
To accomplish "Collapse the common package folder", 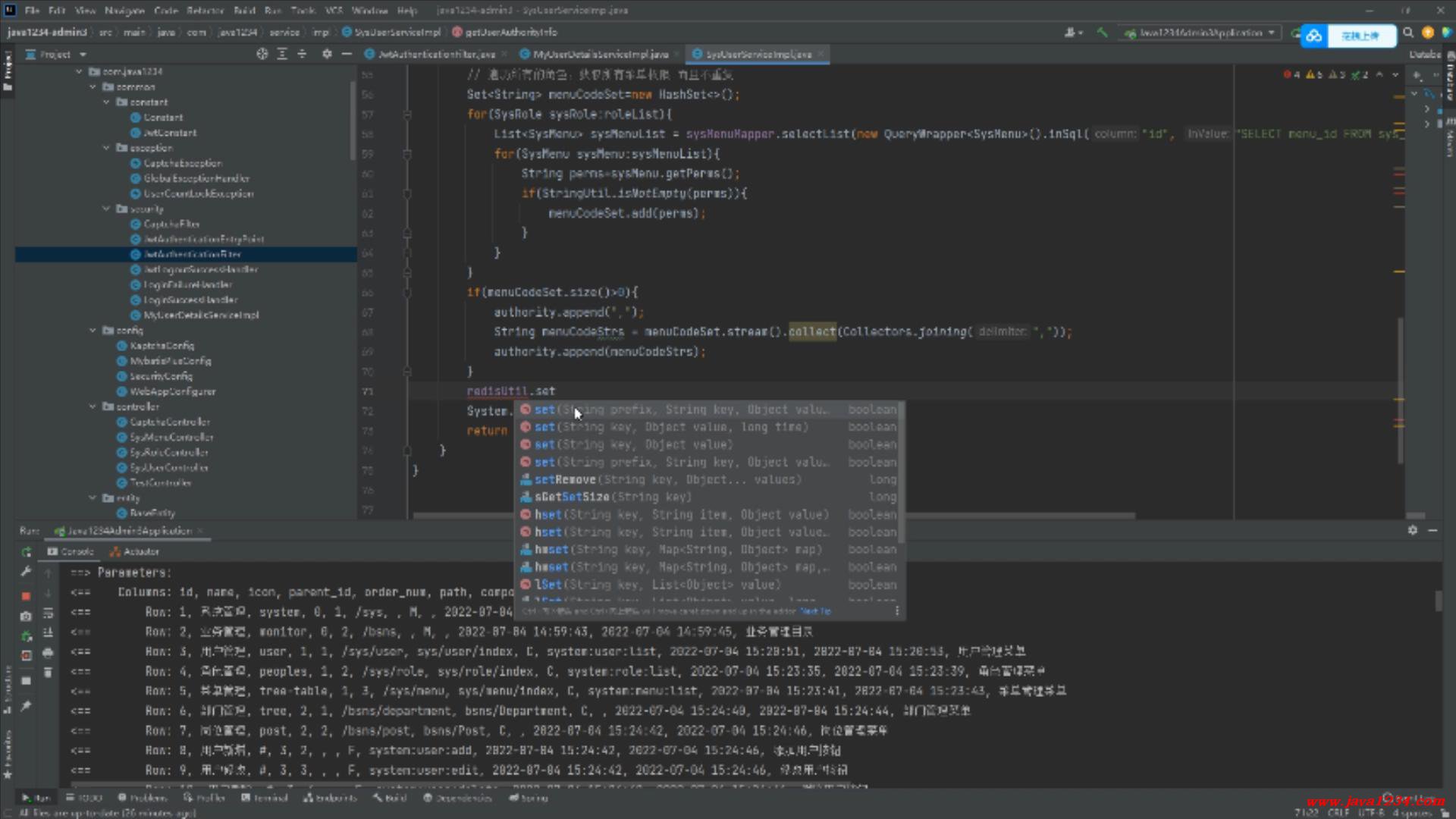I will pyautogui.click(x=93, y=86).
